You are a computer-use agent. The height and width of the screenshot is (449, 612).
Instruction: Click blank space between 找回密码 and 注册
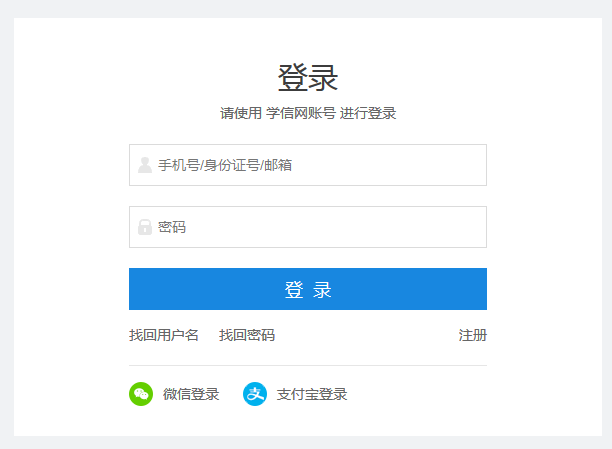tap(367, 335)
